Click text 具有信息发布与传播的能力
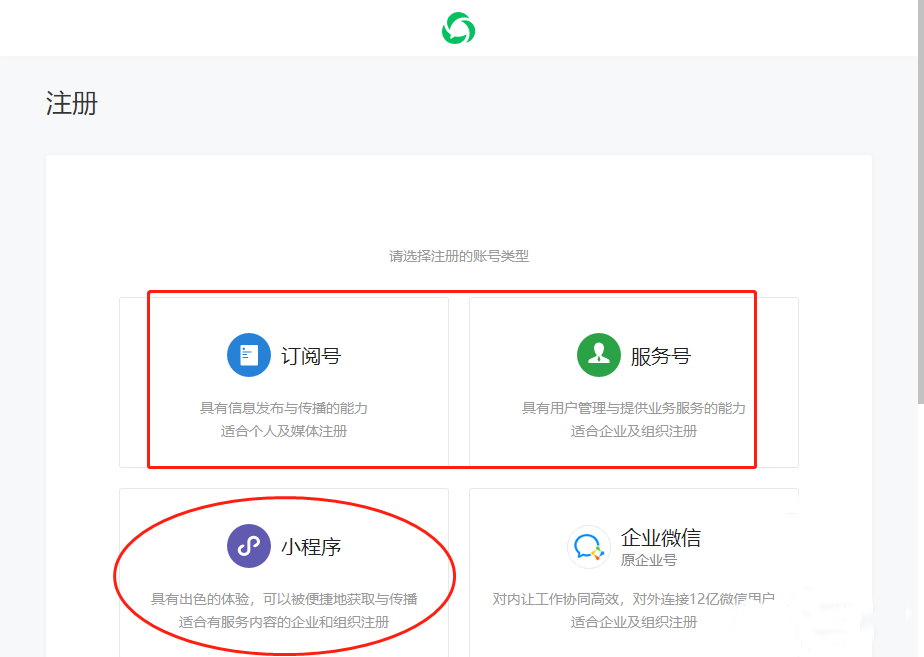This screenshot has height=657, width=924. click(284, 408)
